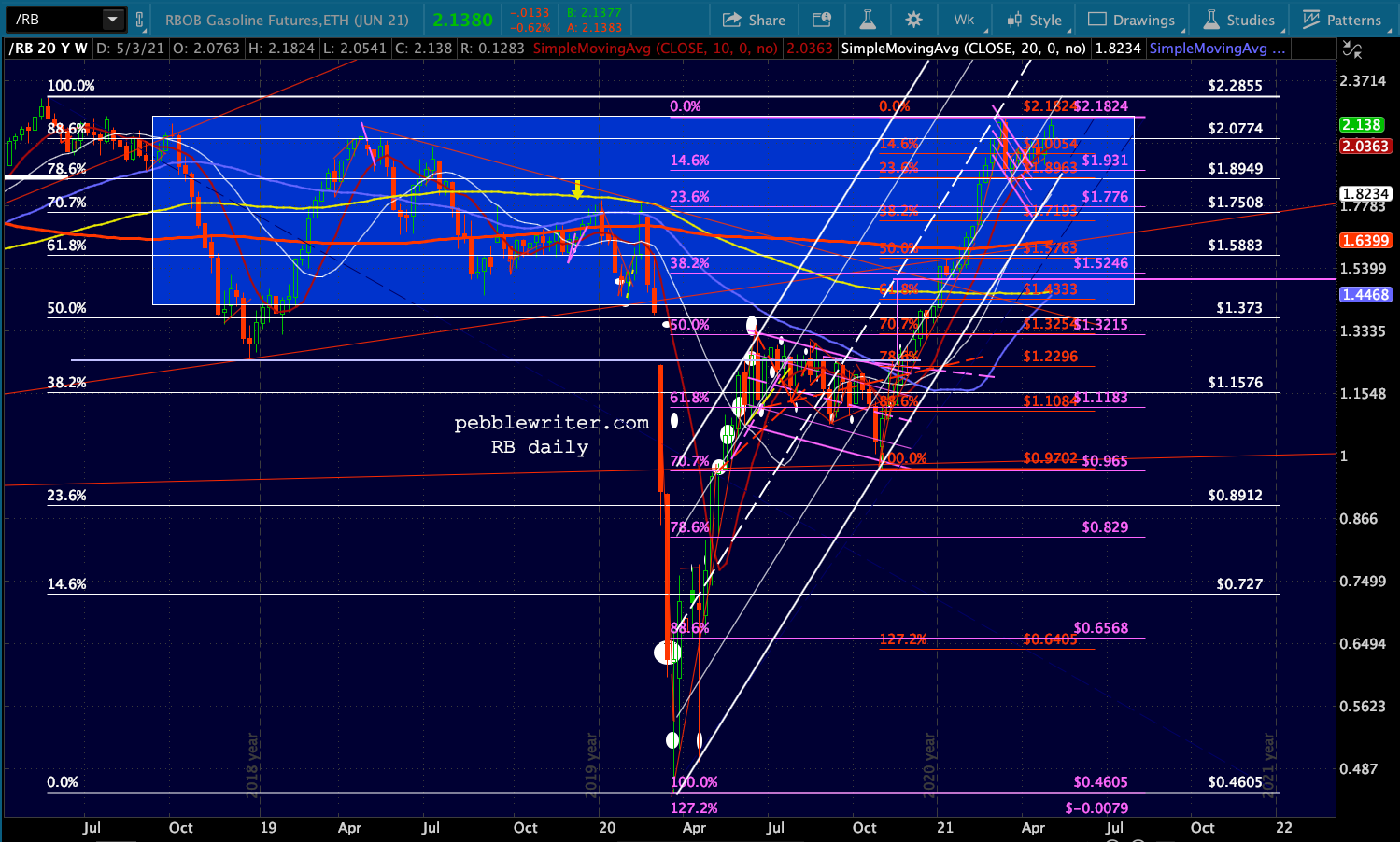Screen dimensions: 1400x842
Task: Click the "22" year label on time axis
Action: coord(1284,828)
